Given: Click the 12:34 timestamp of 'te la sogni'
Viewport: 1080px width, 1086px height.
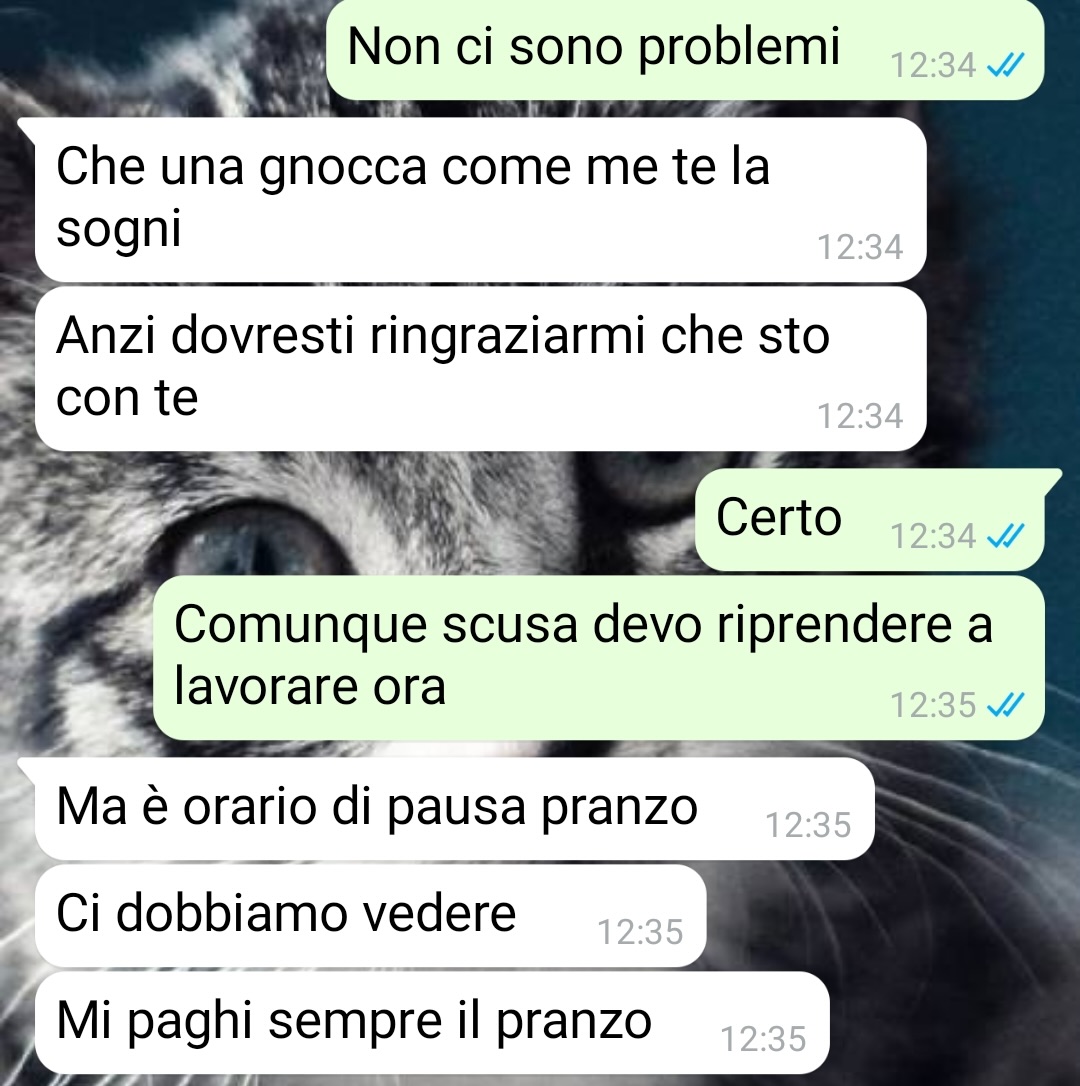Looking at the screenshot, I should pos(860,247).
